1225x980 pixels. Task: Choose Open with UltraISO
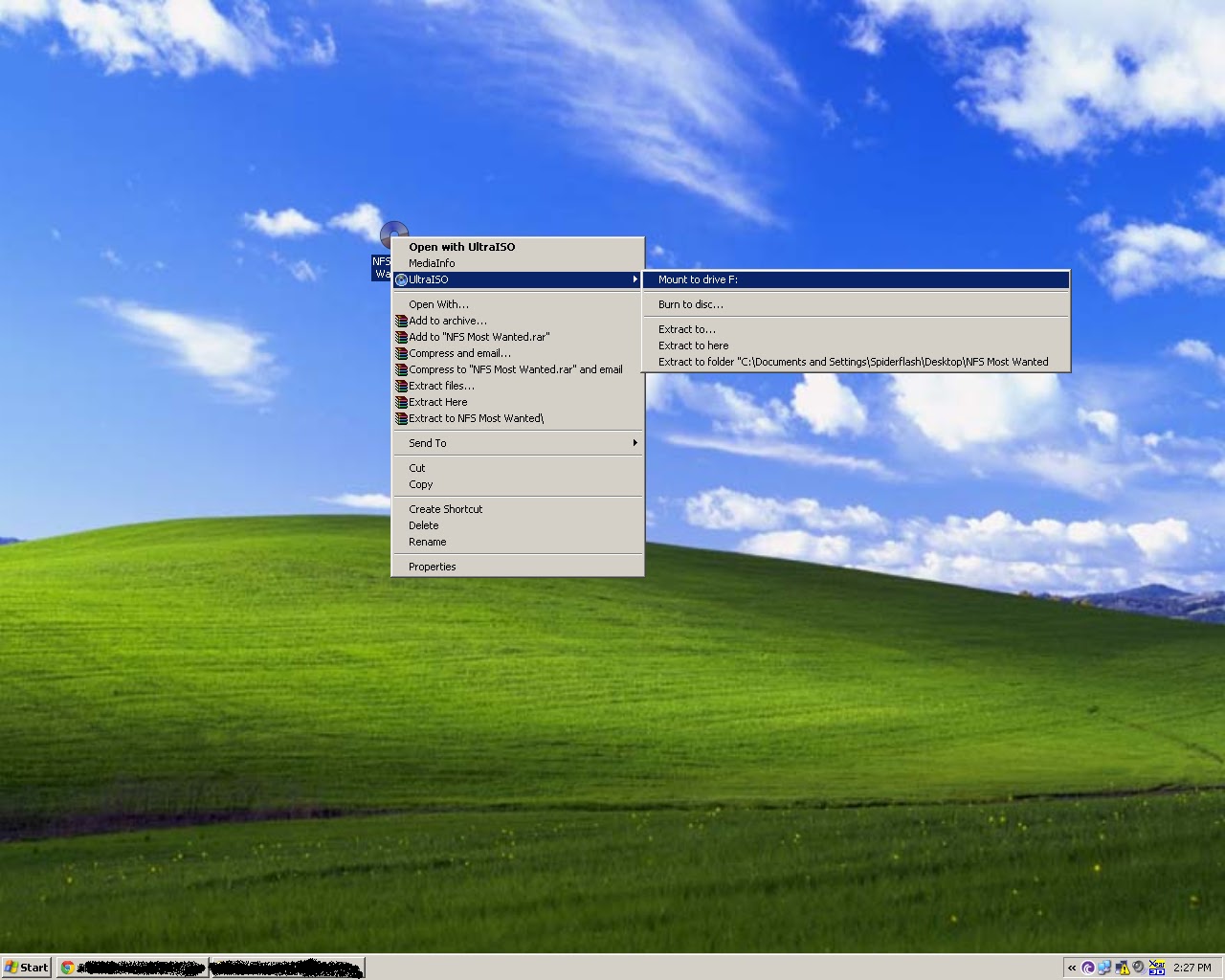click(518, 247)
